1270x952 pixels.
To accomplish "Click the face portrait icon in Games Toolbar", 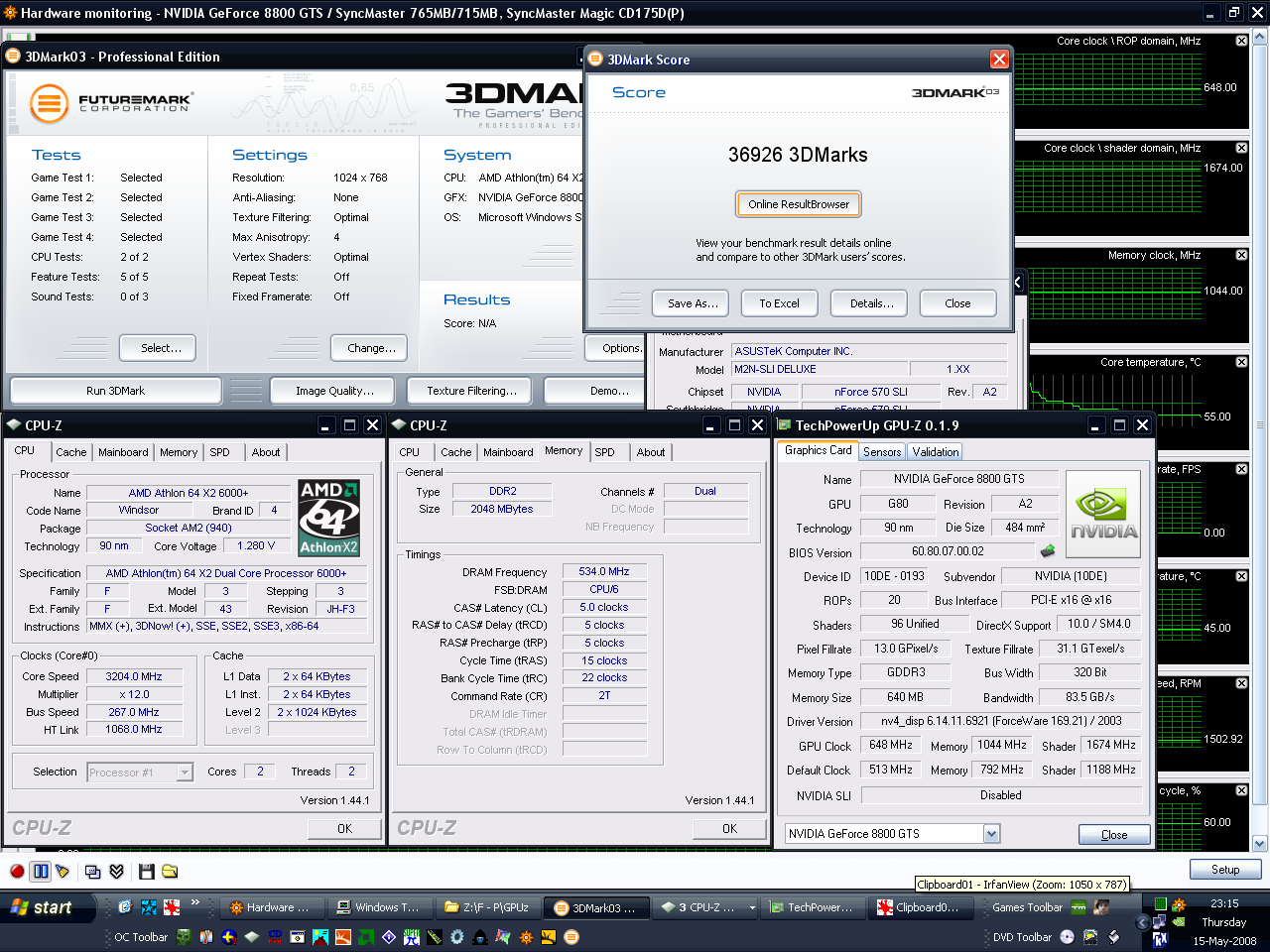I will pyautogui.click(x=1101, y=907).
